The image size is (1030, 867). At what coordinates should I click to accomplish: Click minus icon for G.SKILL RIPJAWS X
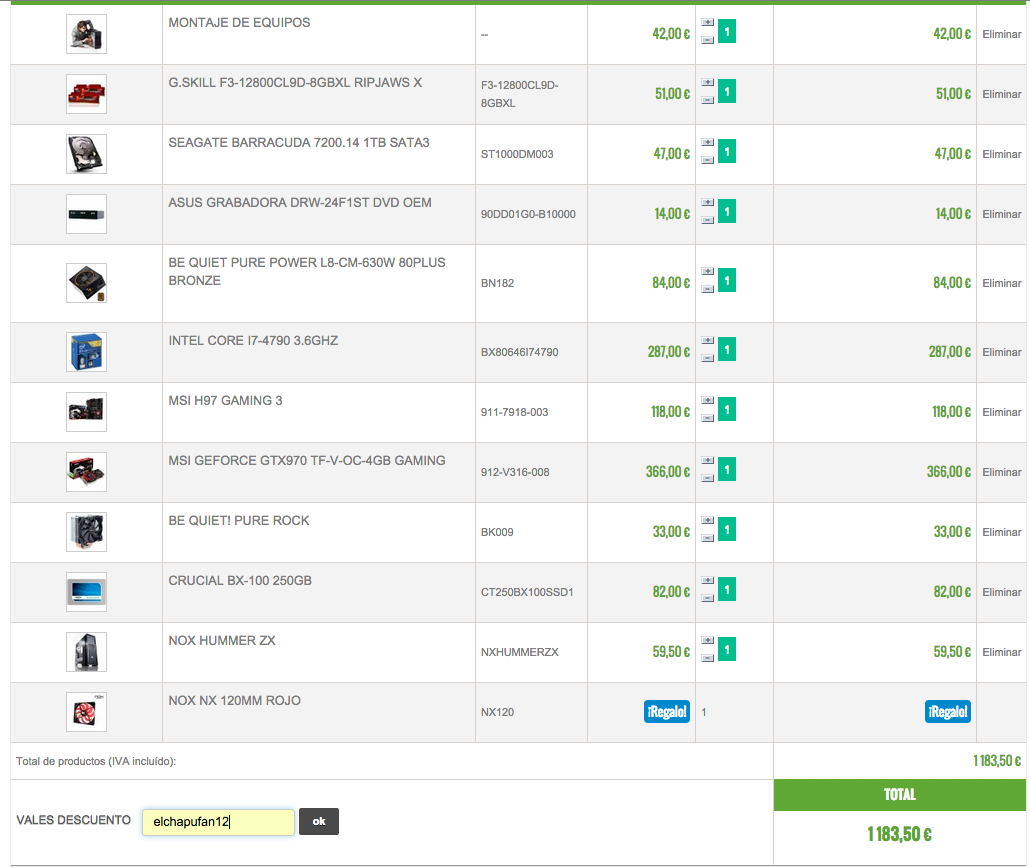pyautogui.click(x=707, y=100)
